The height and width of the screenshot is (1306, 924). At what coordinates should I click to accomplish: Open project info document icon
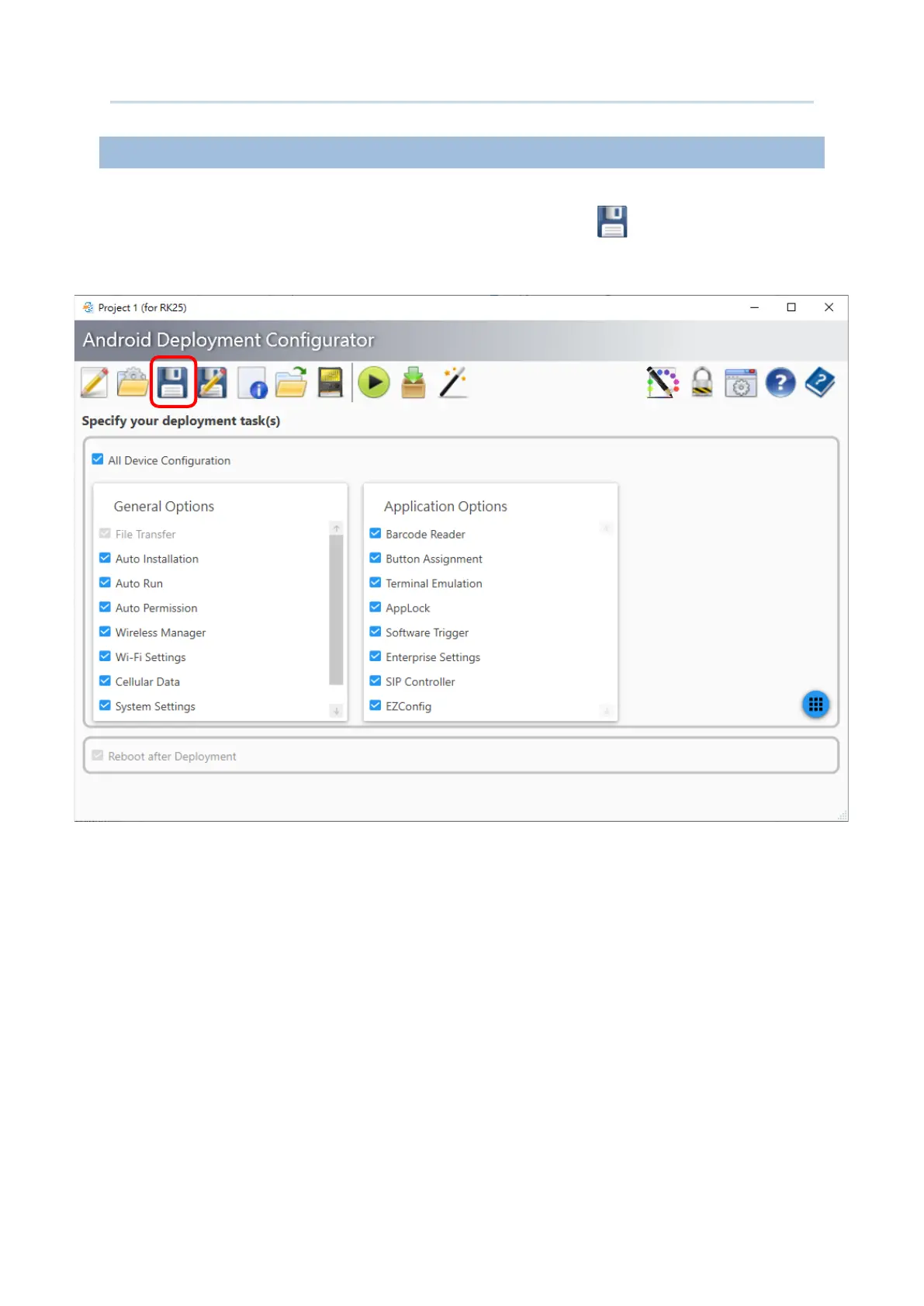(252, 383)
